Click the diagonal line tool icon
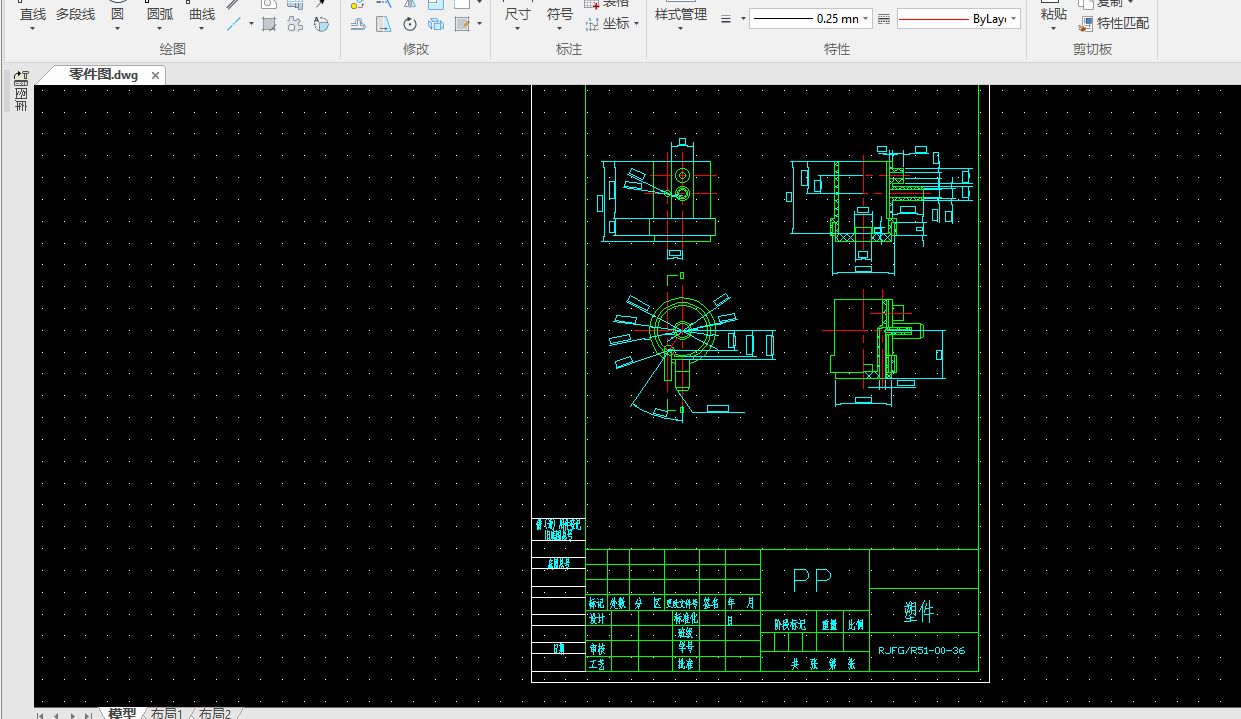Image resolution: width=1241 pixels, height=719 pixels. point(233,24)
